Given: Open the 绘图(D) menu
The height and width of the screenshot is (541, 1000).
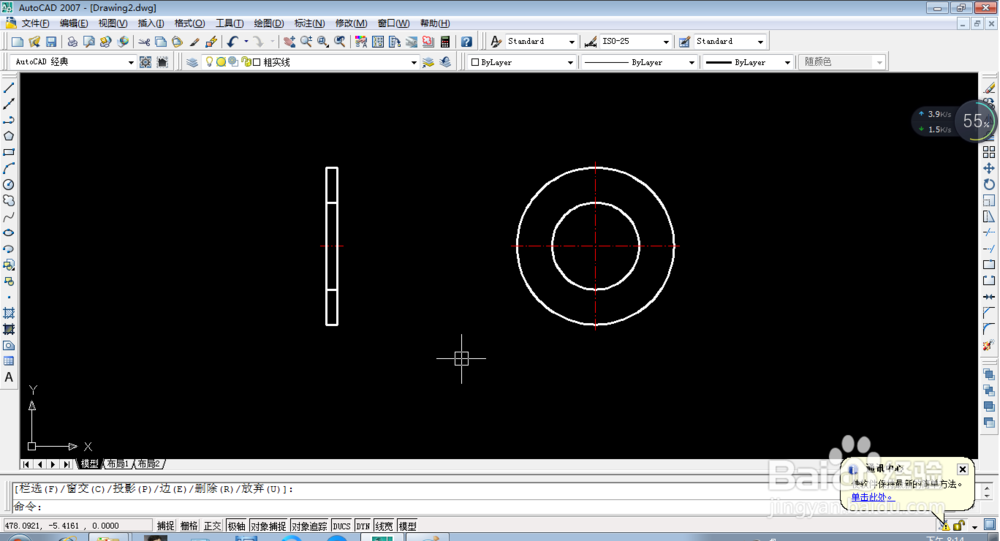Looking at the screenshot, I should (268, 23).
